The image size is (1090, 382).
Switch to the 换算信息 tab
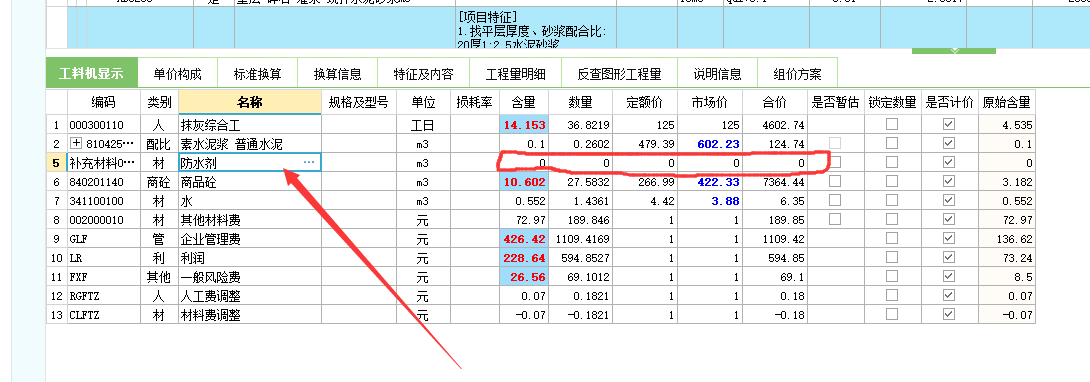coord(337,74)
